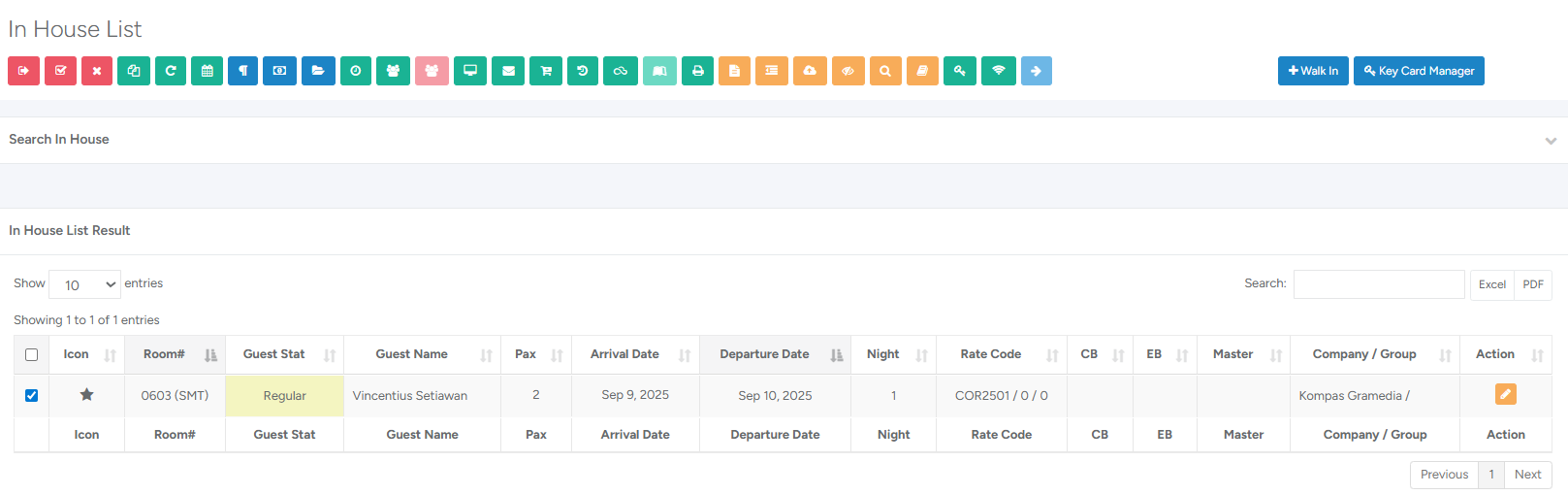The image size is (1568, 495).
Task: Click the orange eye-slash toolbar icon
Action: click(x=848, y=71)
